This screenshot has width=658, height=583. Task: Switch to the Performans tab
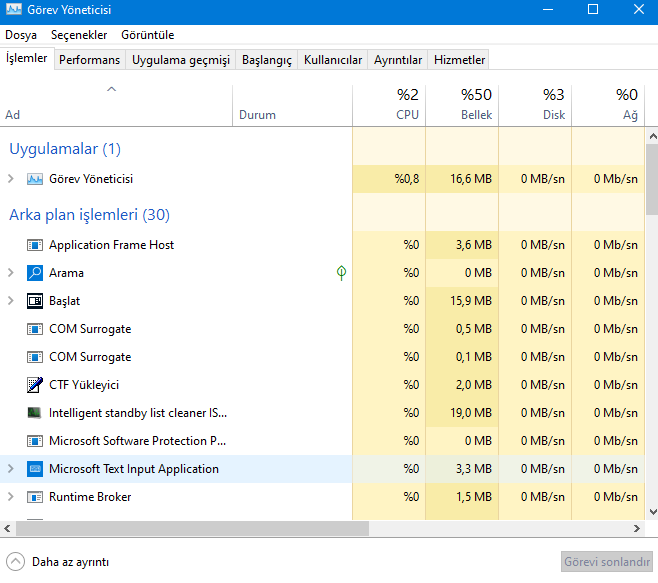click(x=89, y=60)
